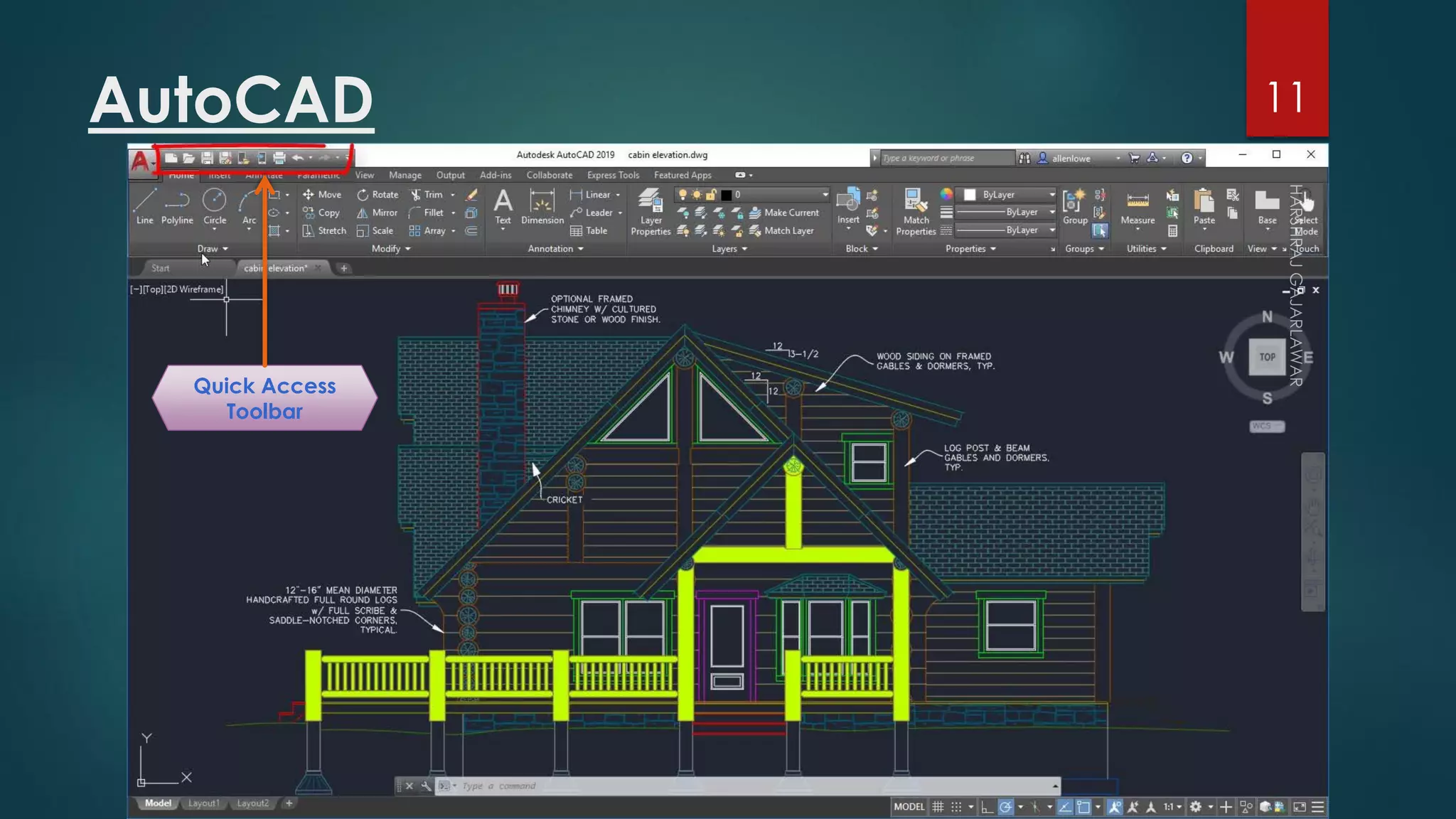Click the Scale tool

click(375, 231)
